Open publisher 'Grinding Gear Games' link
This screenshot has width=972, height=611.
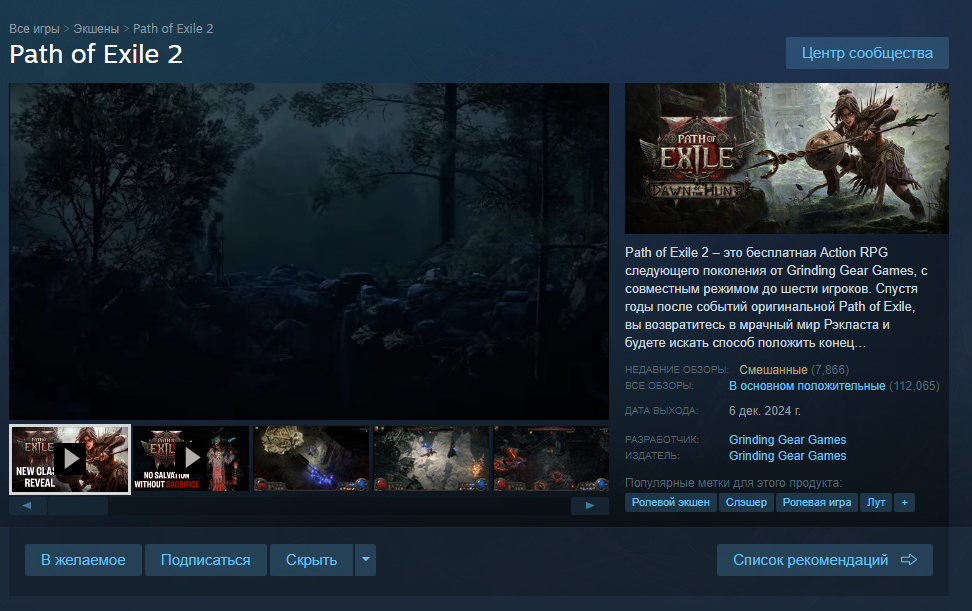click(787, 455)
